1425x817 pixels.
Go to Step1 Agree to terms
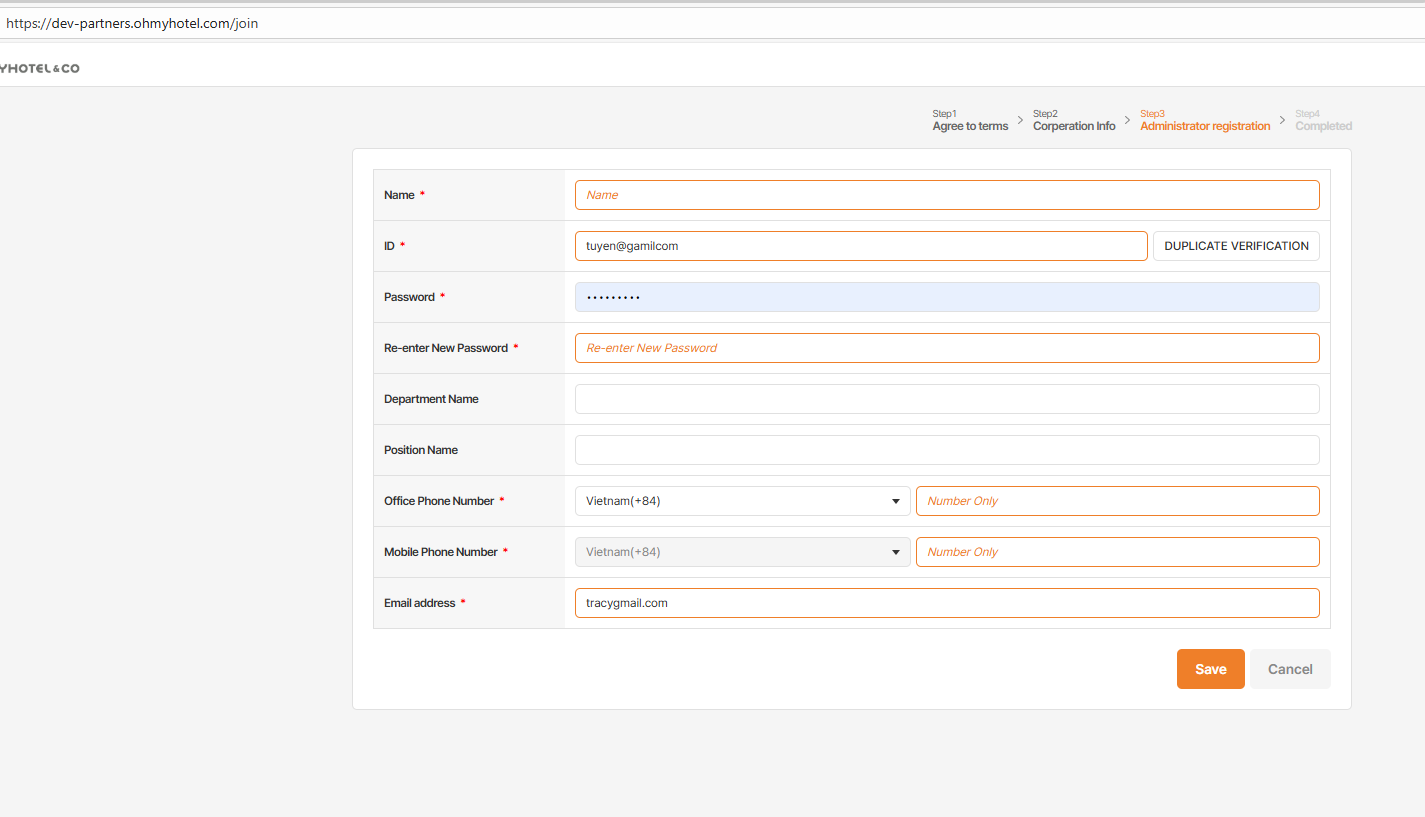[970, 121]
